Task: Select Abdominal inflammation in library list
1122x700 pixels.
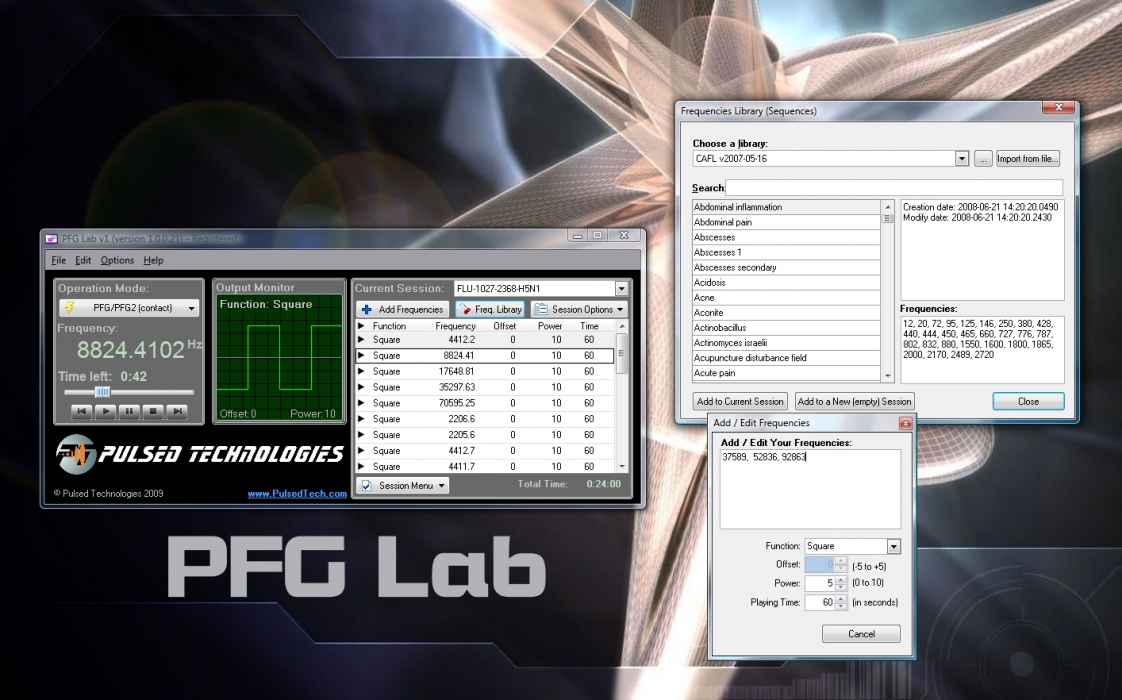Action: (x=786, y=207)
